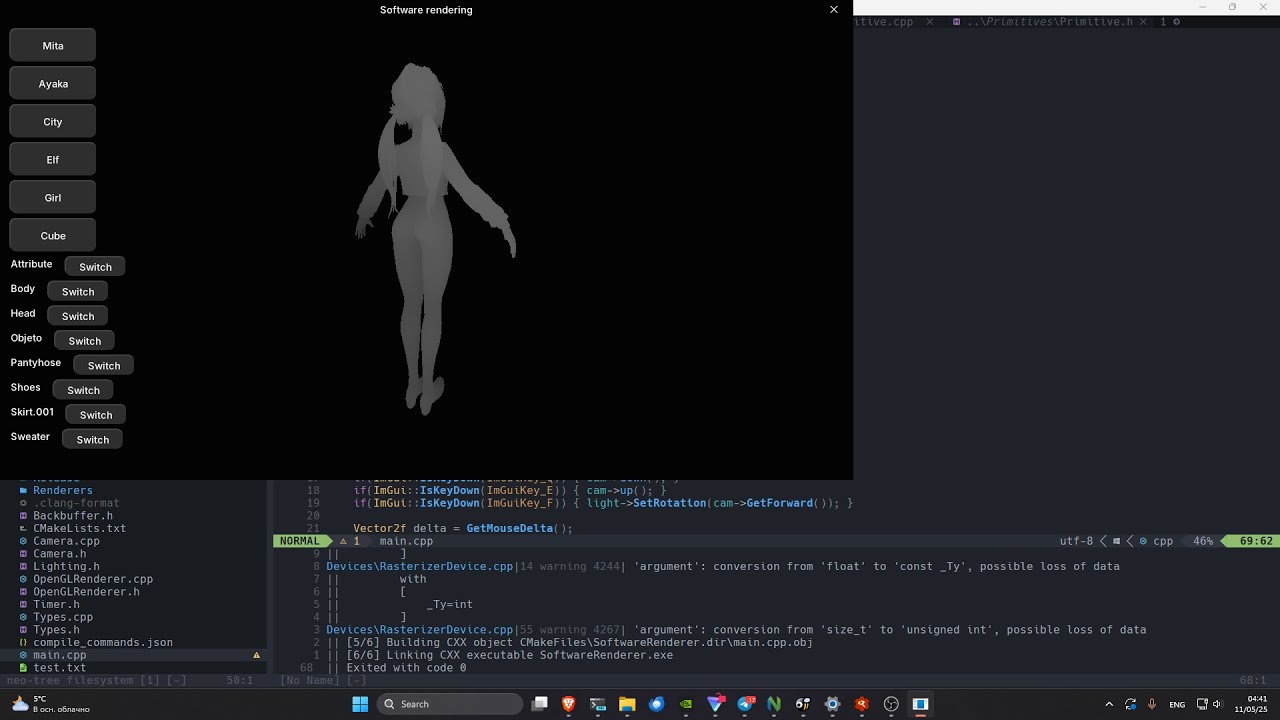Click the NORMAL mode indicator in statusline

click(x=300, y=541)
